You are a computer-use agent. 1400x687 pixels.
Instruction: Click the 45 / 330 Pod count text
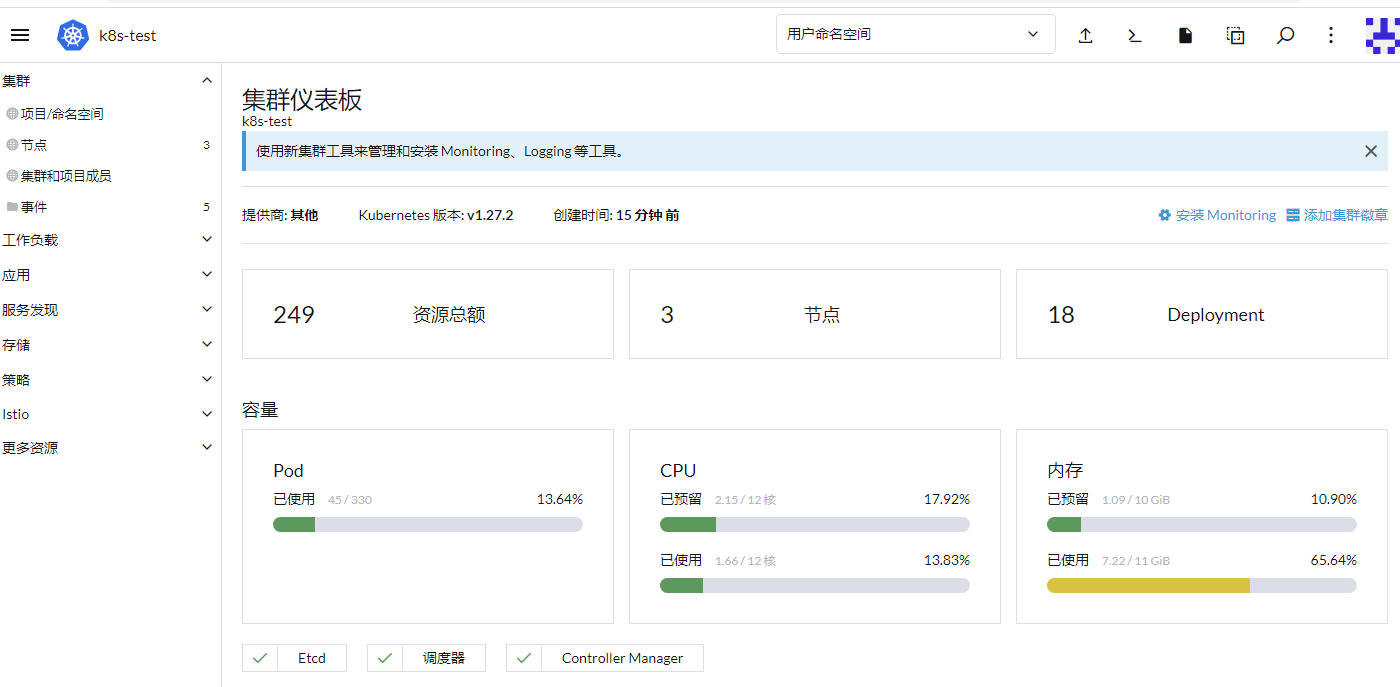point(350,500)
